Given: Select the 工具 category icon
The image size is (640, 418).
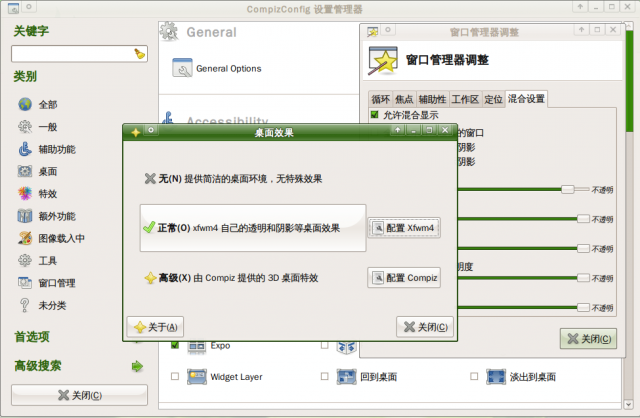Looking at the screenshot, I should point(25,260).
